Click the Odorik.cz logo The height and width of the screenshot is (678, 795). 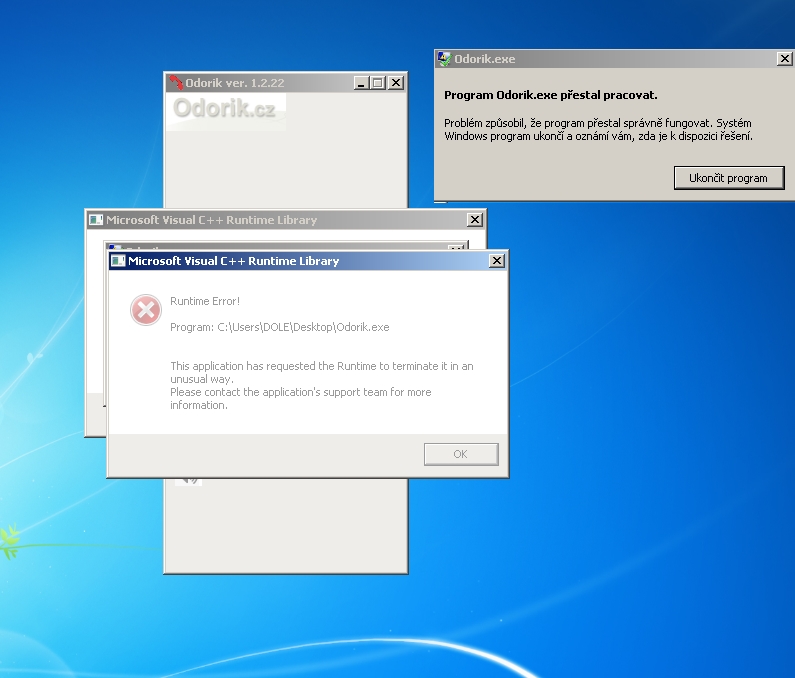226,112
